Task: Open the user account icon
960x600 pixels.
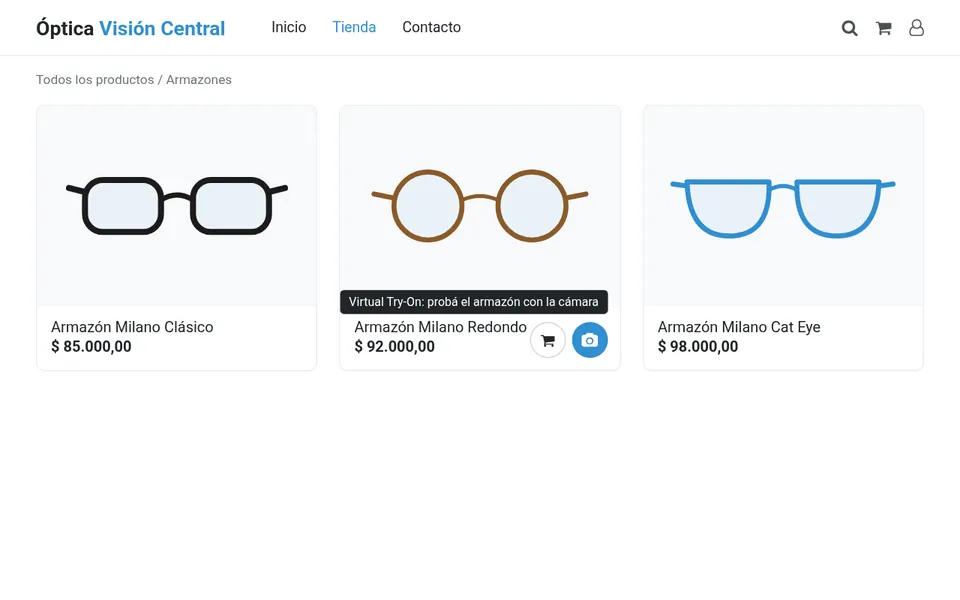Action: tap(917, 28)
